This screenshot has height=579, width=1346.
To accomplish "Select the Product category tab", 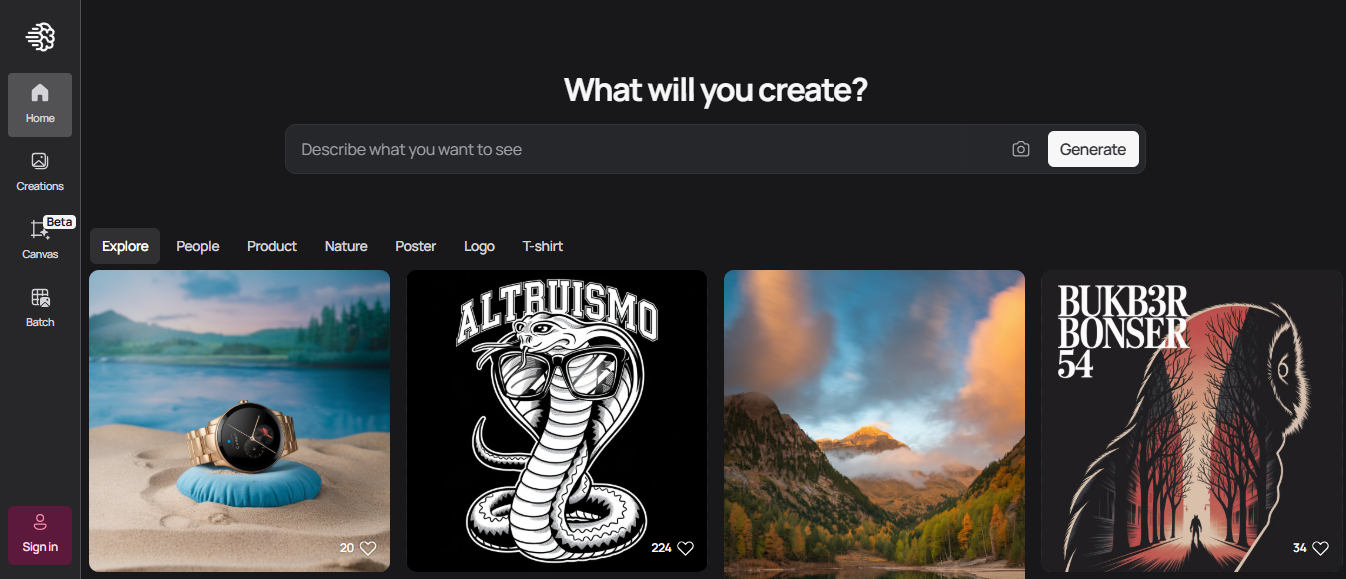I will (272, 246).
